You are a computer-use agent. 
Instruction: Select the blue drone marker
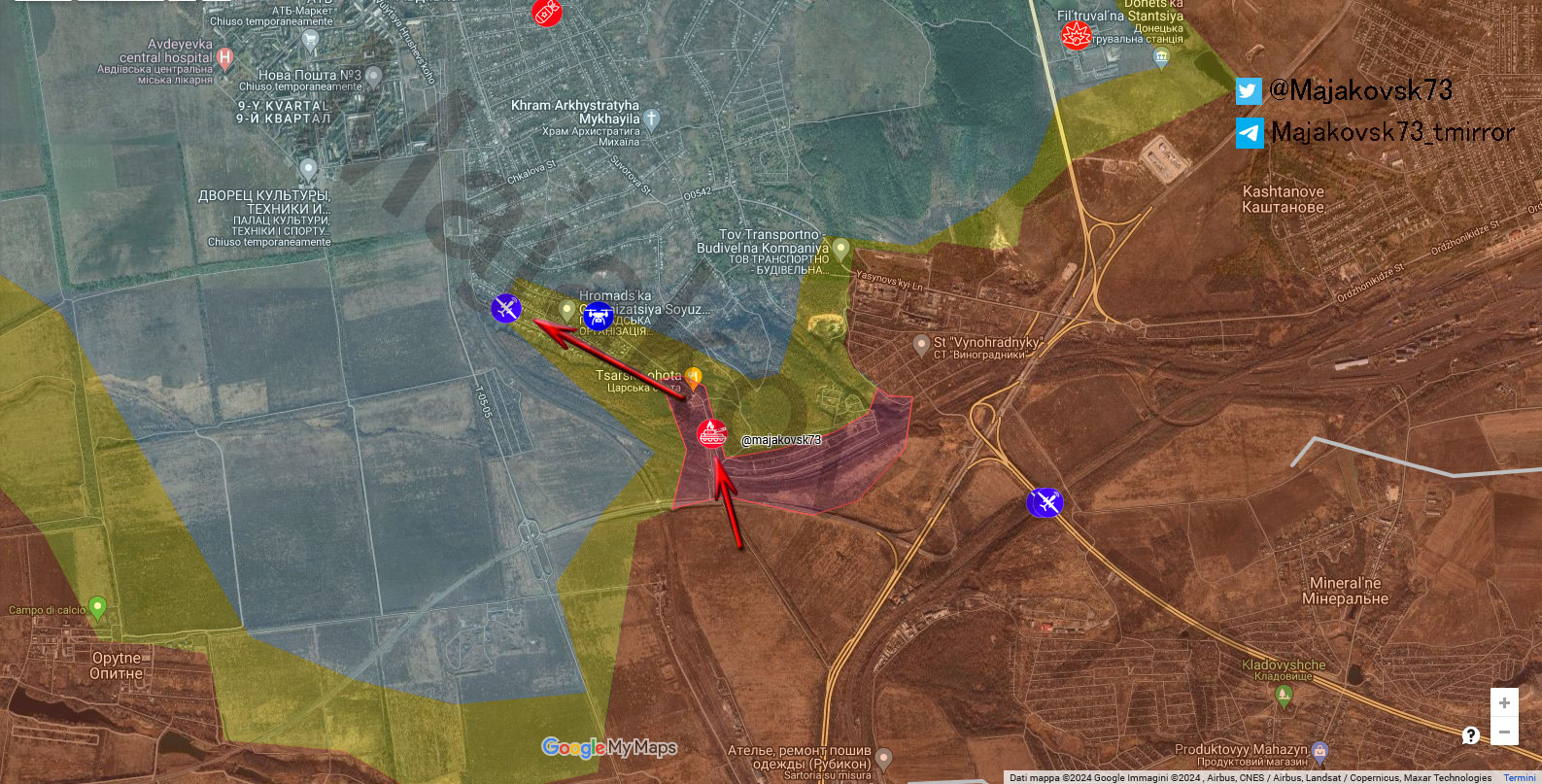coord(598,316)
